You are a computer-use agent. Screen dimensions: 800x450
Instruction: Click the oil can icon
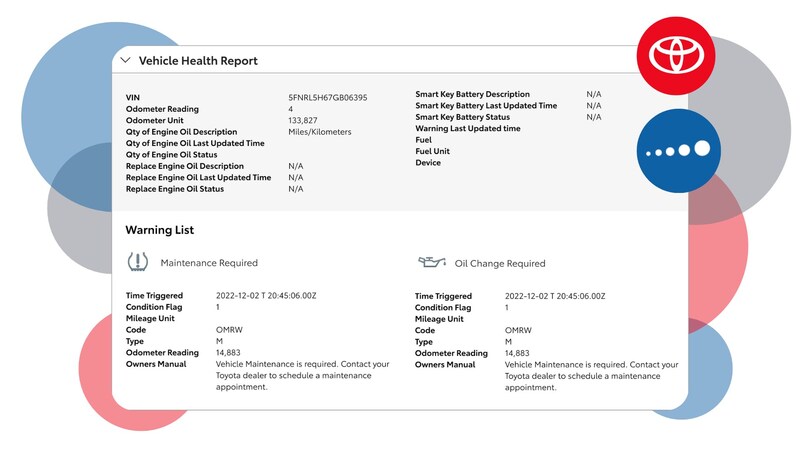431,263
